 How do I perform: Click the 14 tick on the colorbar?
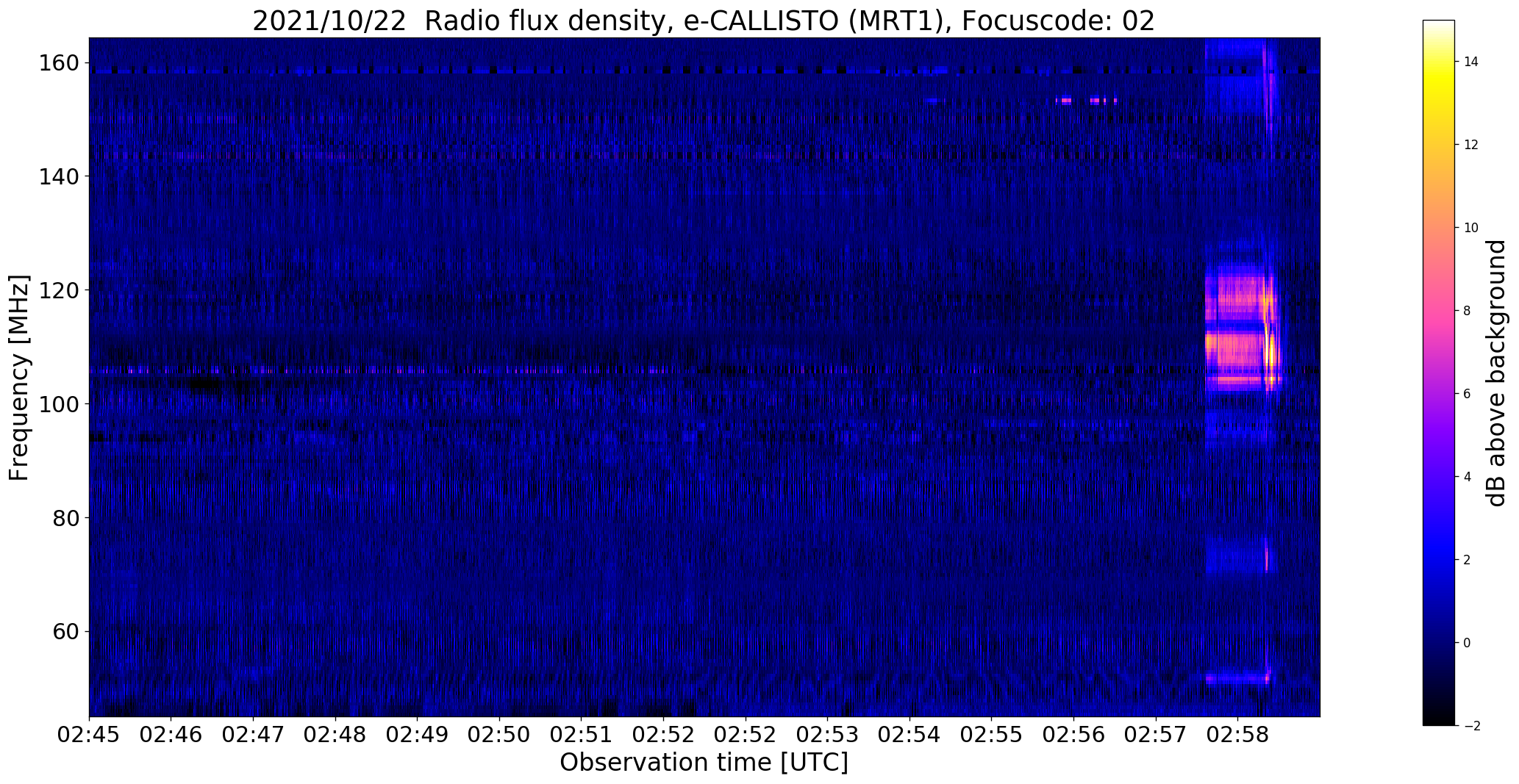click(x=1471, y=62)
